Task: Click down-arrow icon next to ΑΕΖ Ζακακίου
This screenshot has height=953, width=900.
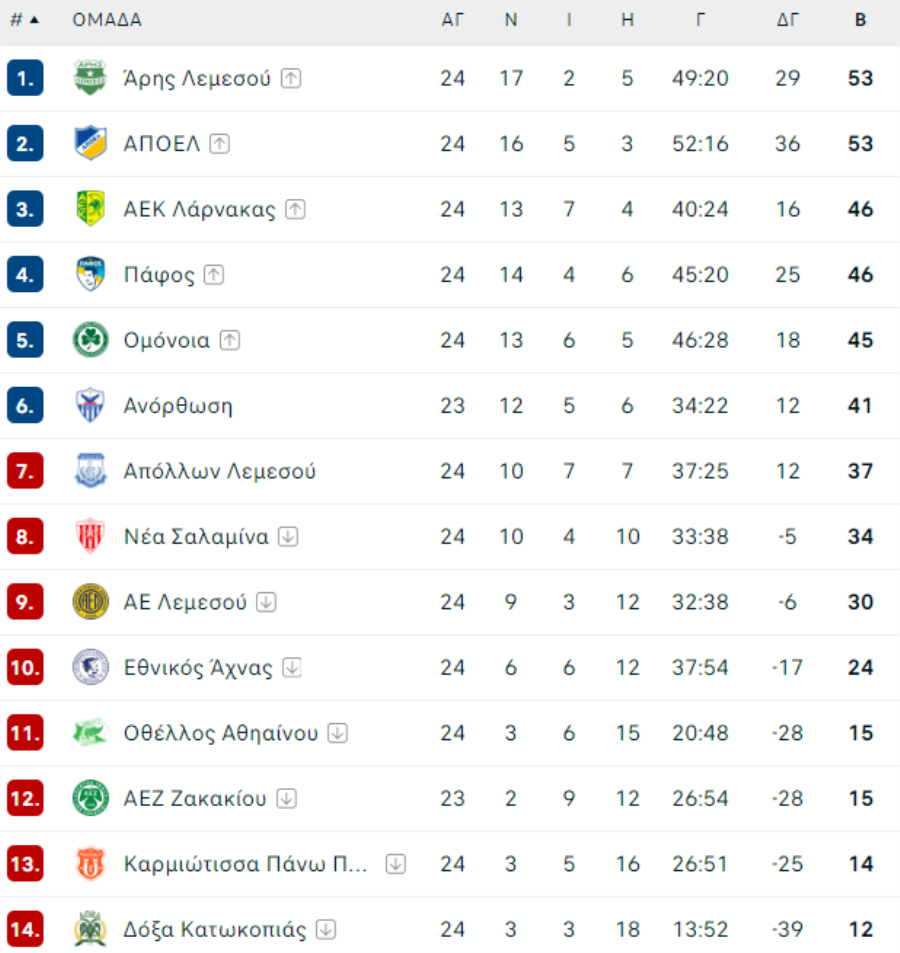Action: [x=286, y=798]
